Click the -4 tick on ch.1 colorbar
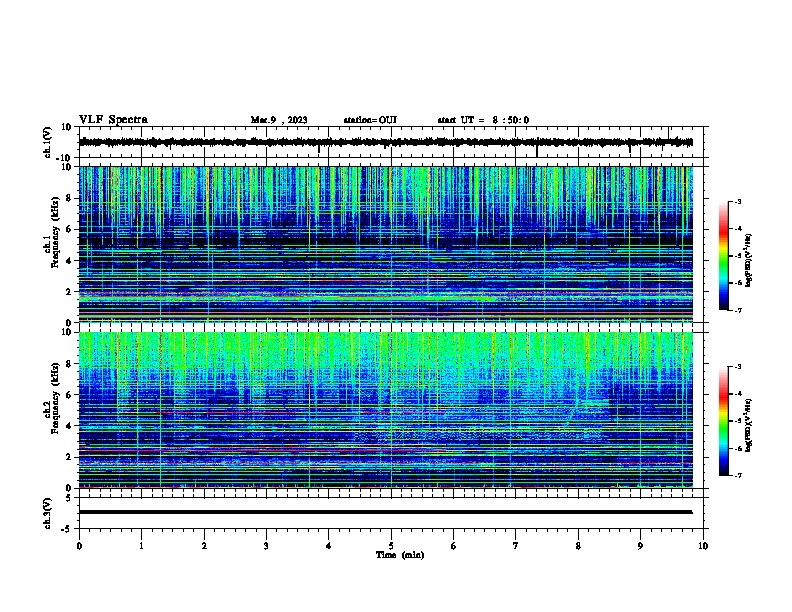This screenshot has height=612, width=792. tap(738, 229)
